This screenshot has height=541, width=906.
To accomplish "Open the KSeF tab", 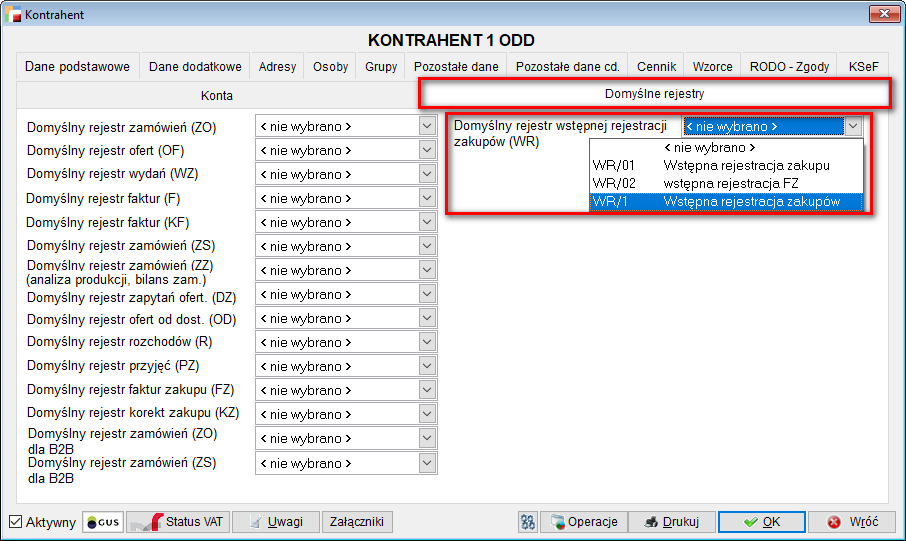I will [x=863, y=67].
